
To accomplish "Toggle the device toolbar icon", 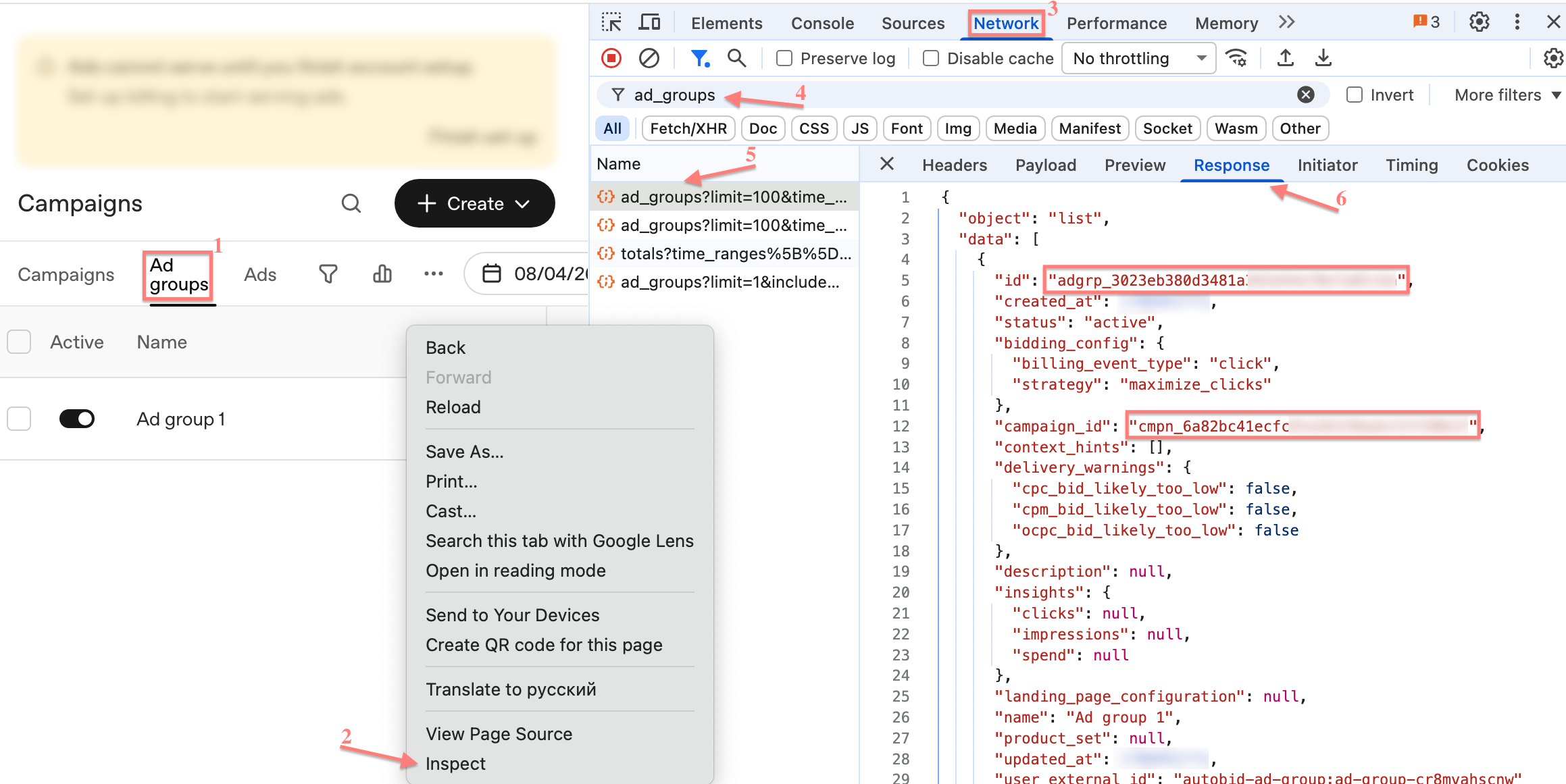I will [x=649, y=23].
